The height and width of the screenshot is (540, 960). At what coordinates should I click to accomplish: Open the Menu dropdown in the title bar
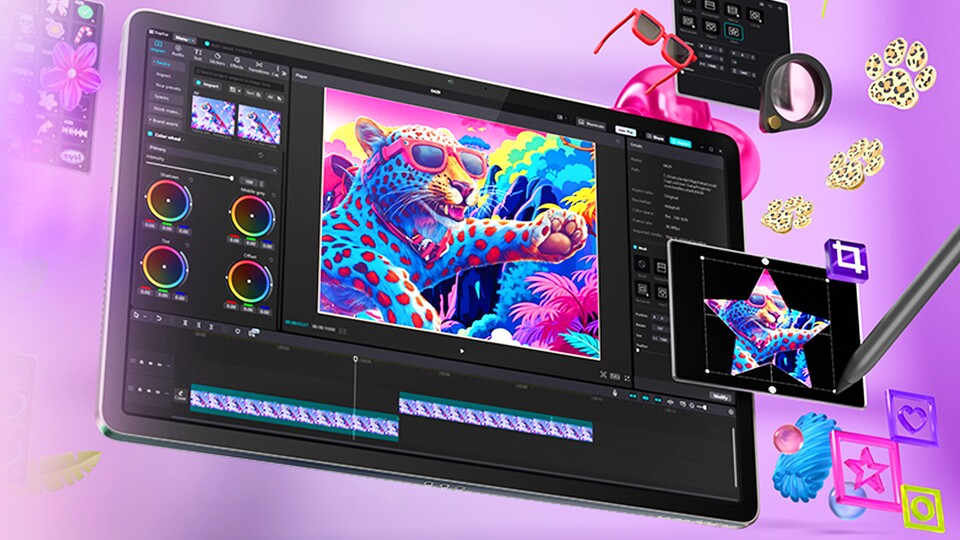[x=184, y=39]
